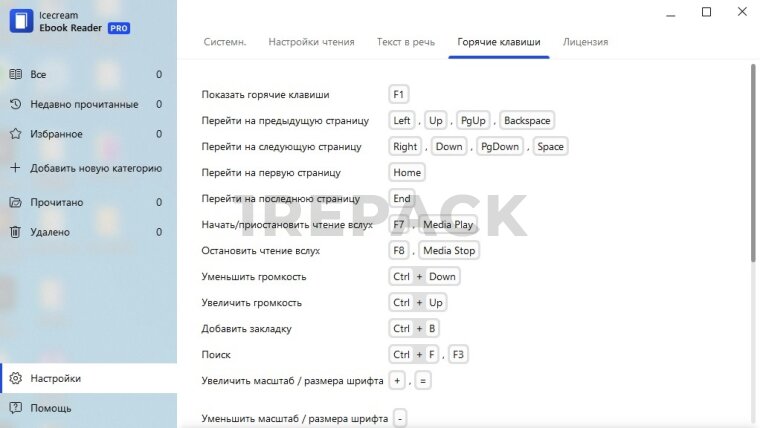760x428 pixels.
Task: Click the PRO badge in the header
Action: (x=118, y=28)
